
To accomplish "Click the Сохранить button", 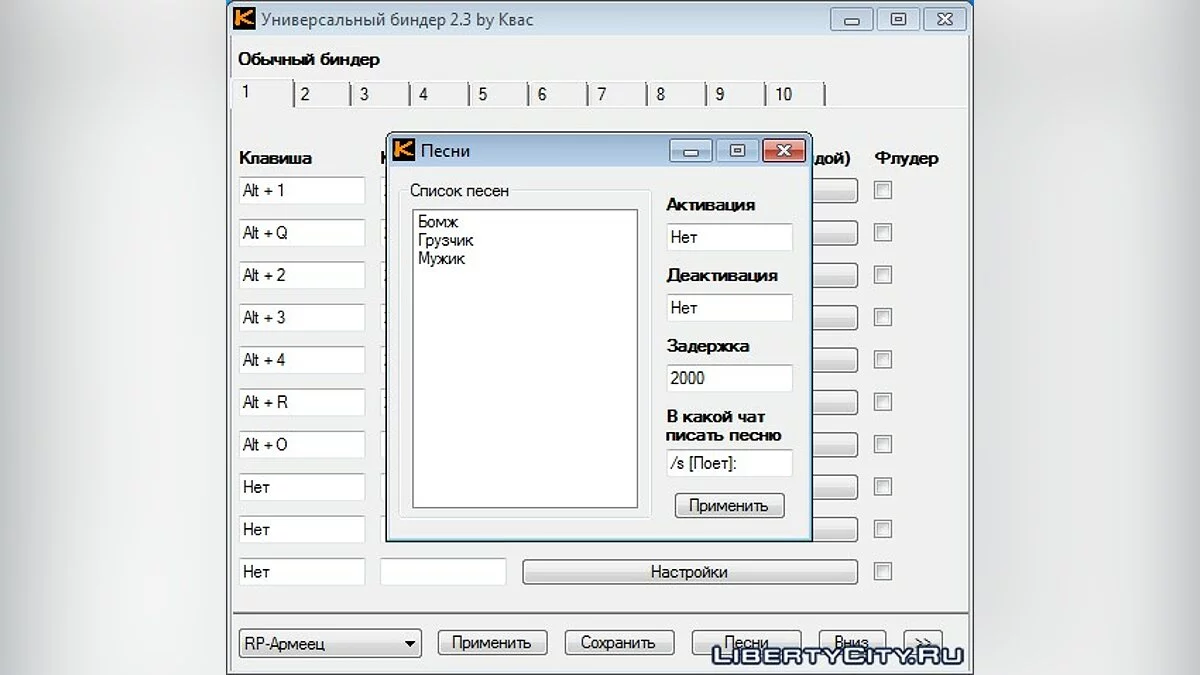I will 617,643.
